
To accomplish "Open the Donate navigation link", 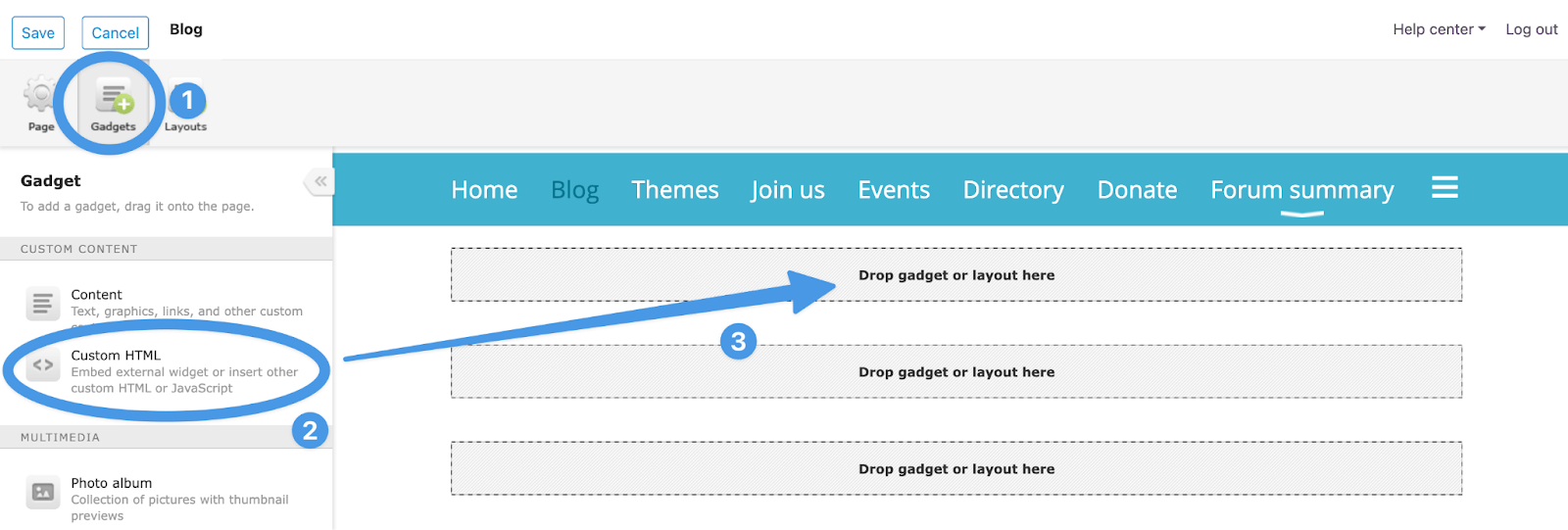I will (1137, 190).
